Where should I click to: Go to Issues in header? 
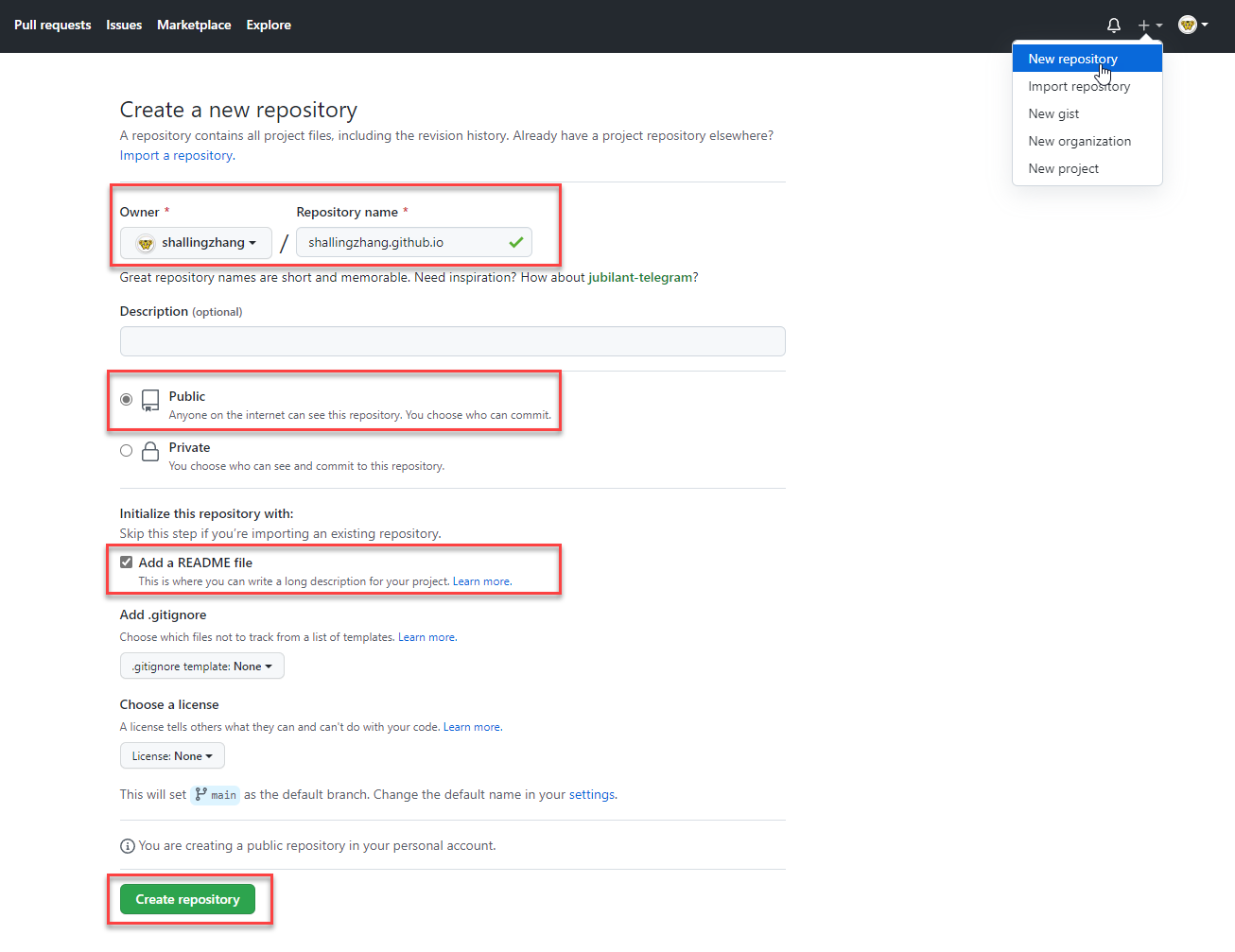pos(124,26)
